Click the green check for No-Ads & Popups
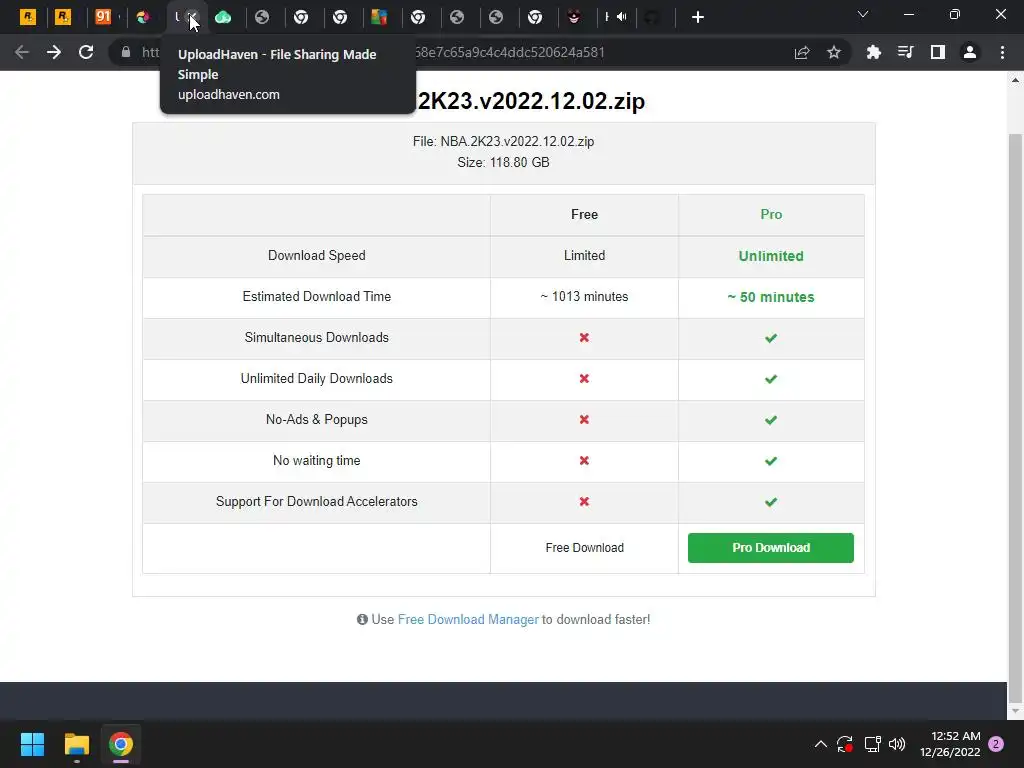 point(771,421)
